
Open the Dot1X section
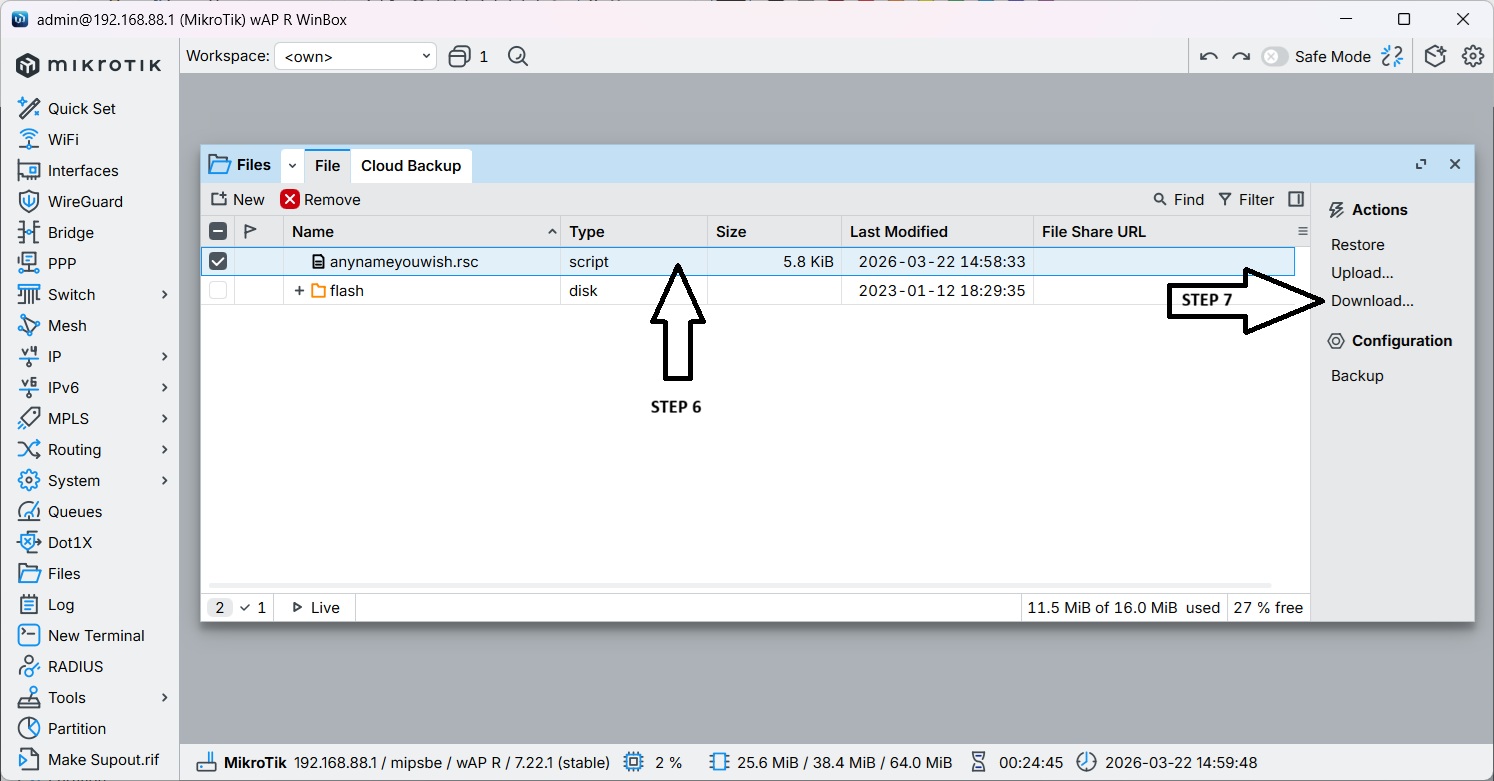pyautogui.click(x=69, y=542)
